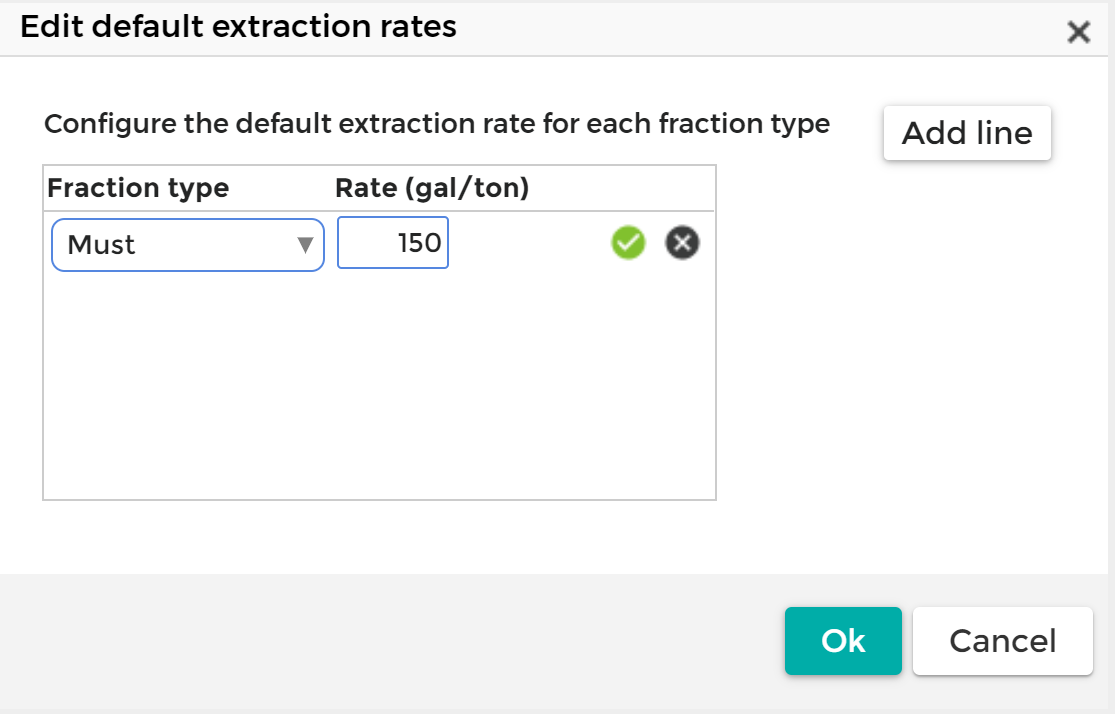Image resolution: width=1115 pixels, height=714 pixels.
Task: Click the dropdown arrow beside Must
Action: (x=306, y=245)
